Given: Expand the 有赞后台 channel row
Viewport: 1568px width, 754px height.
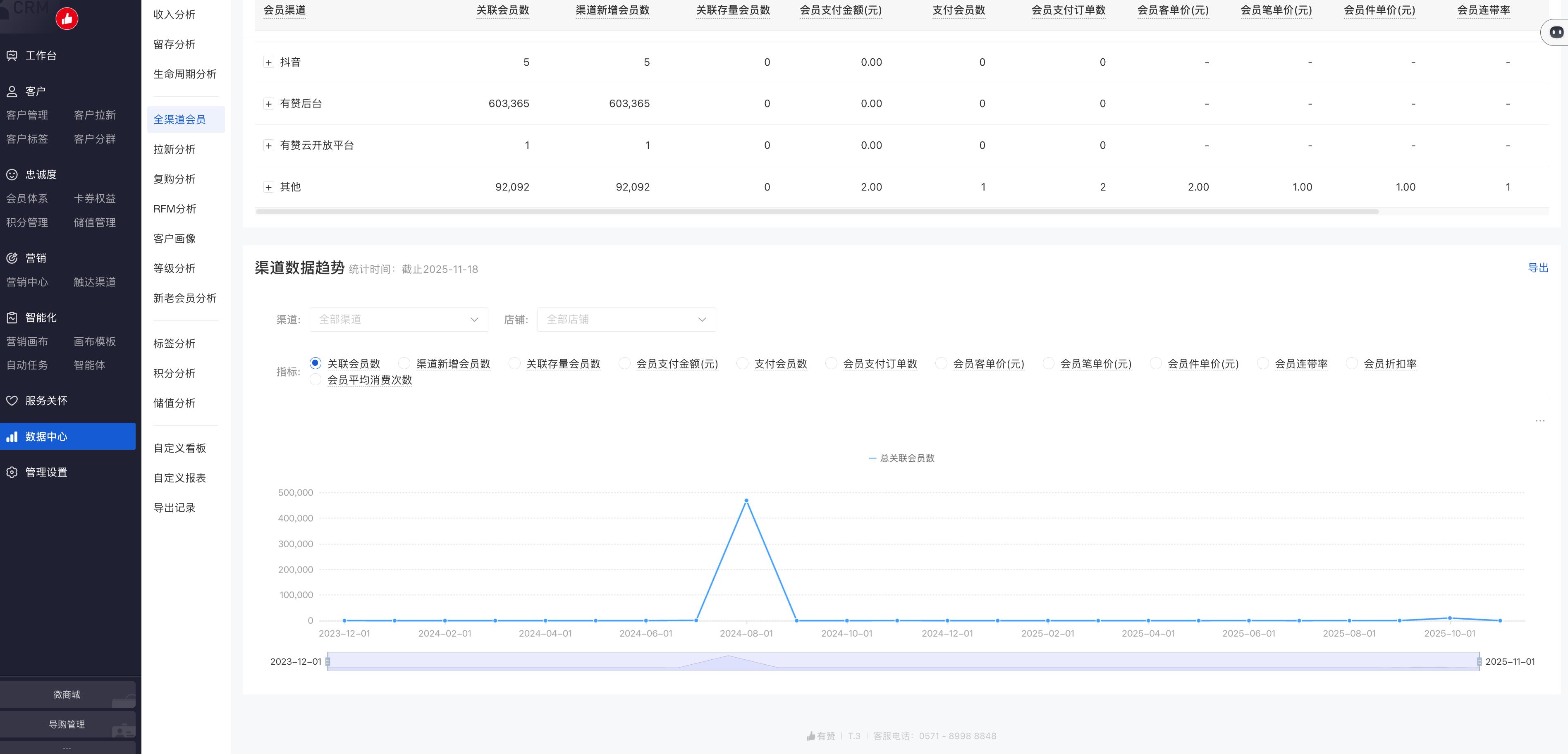Looking at the screenshot, I should point(268,104).
